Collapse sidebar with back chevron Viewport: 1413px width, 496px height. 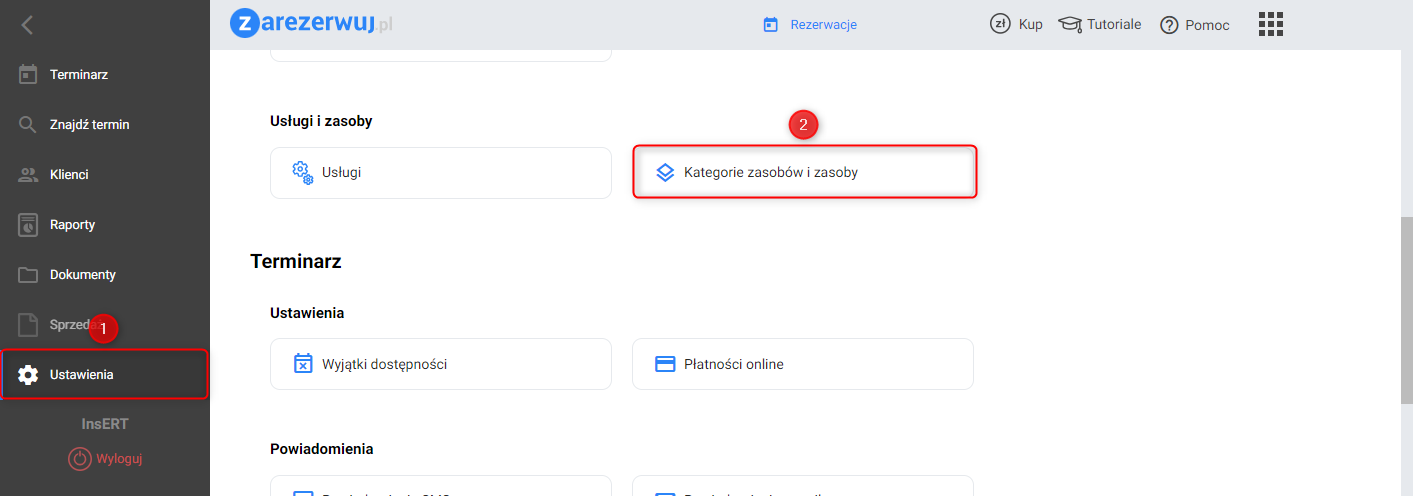click(x=28, y=25)
